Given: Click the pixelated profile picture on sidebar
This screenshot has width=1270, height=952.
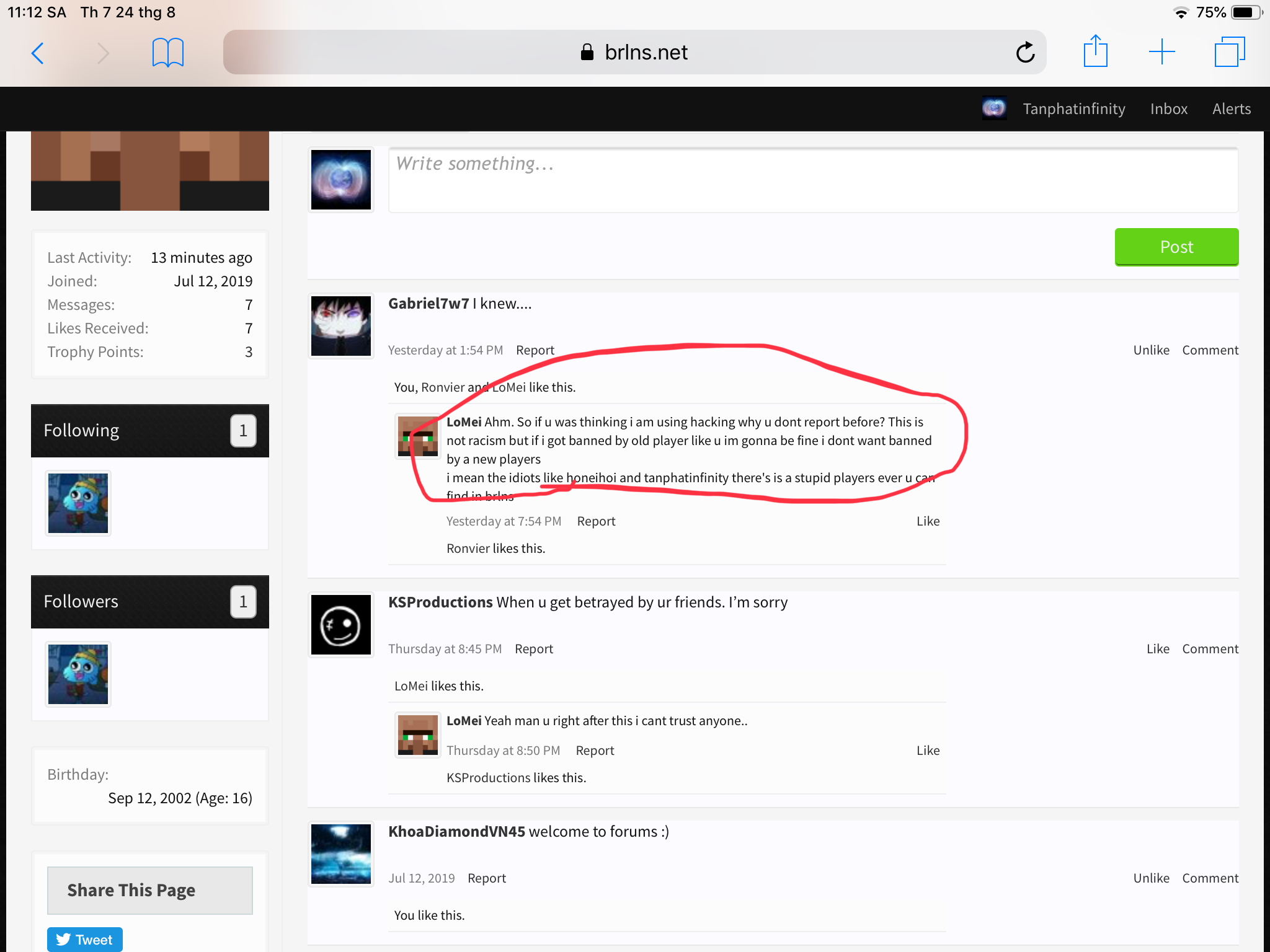Looking at the screenshot, I should (150, 171).
